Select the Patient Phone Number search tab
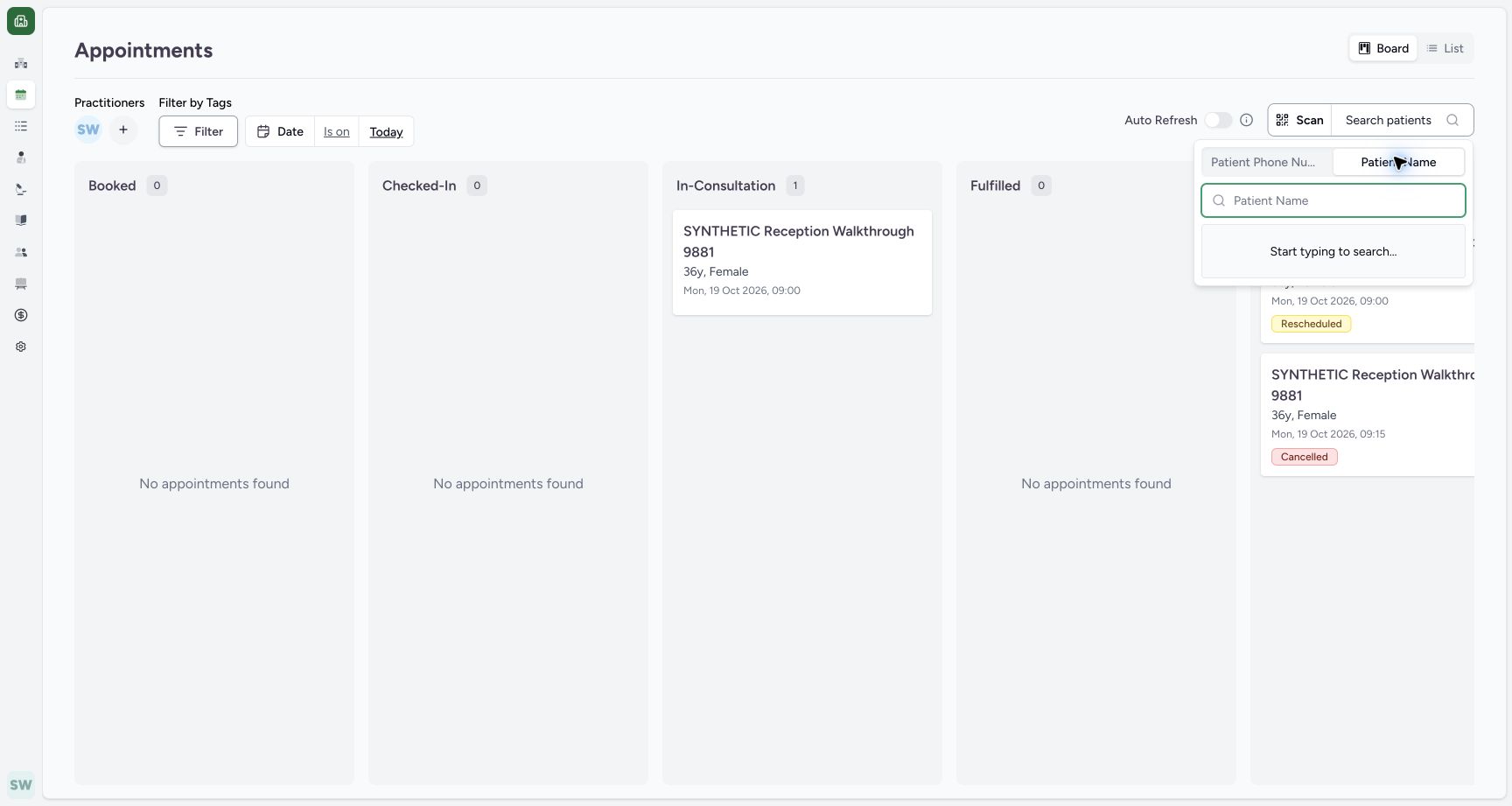 (1267, 162)
